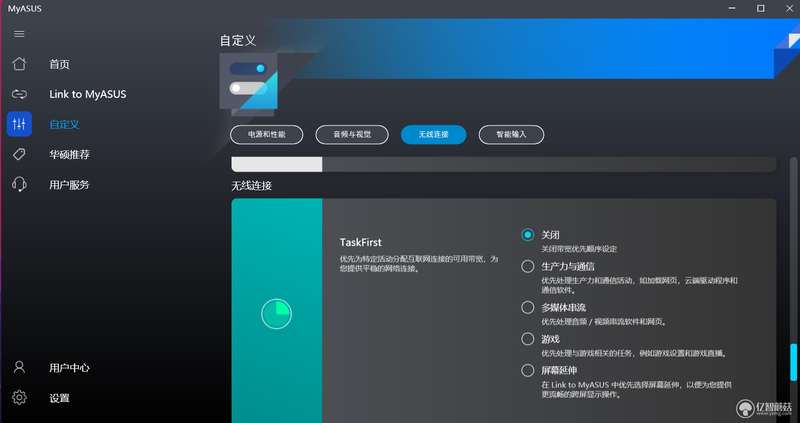Switch to 电源和性能 tab

click(x=267, y=135)
